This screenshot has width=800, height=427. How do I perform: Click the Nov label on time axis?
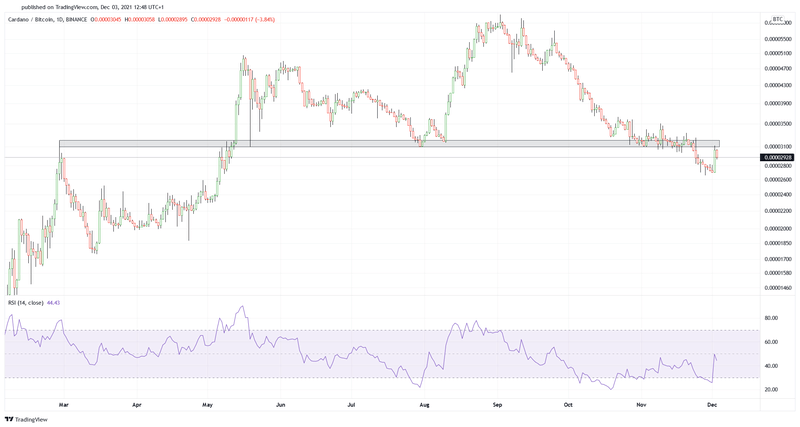[641, 405]
